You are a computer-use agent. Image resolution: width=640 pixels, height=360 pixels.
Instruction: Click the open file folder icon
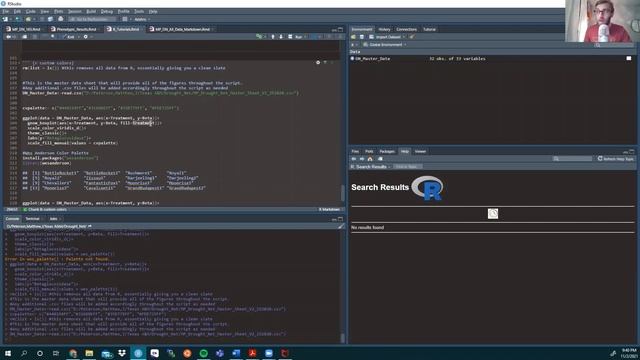28,19
